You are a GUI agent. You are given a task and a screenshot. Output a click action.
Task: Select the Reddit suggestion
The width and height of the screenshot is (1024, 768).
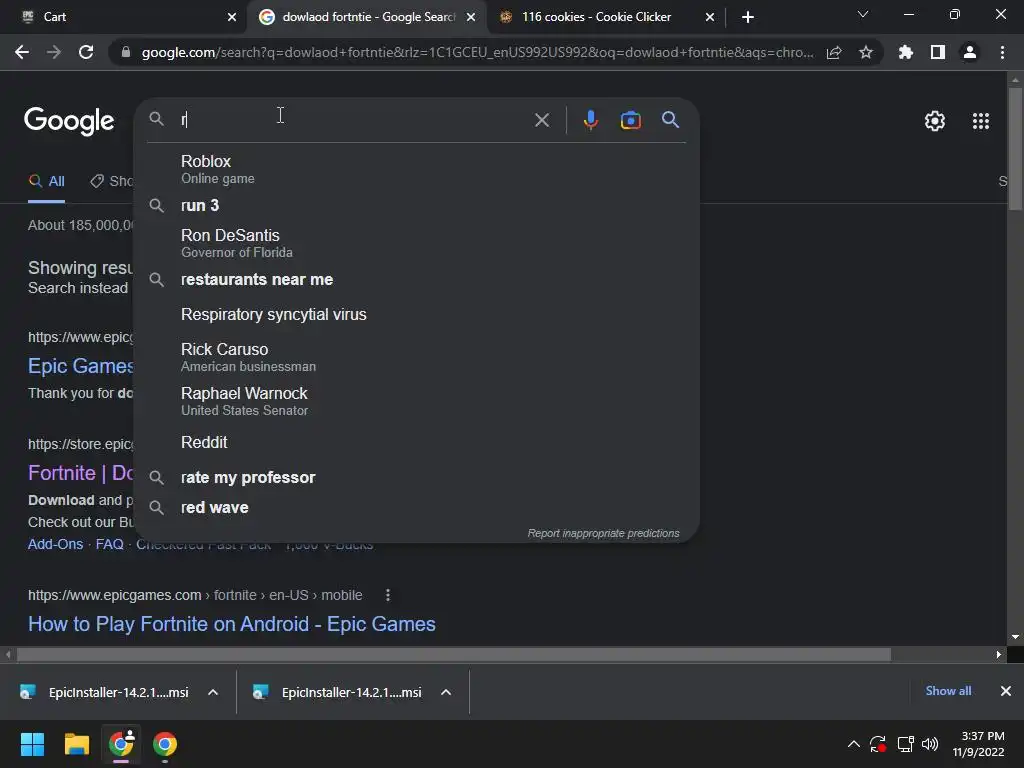pos(416,442)
